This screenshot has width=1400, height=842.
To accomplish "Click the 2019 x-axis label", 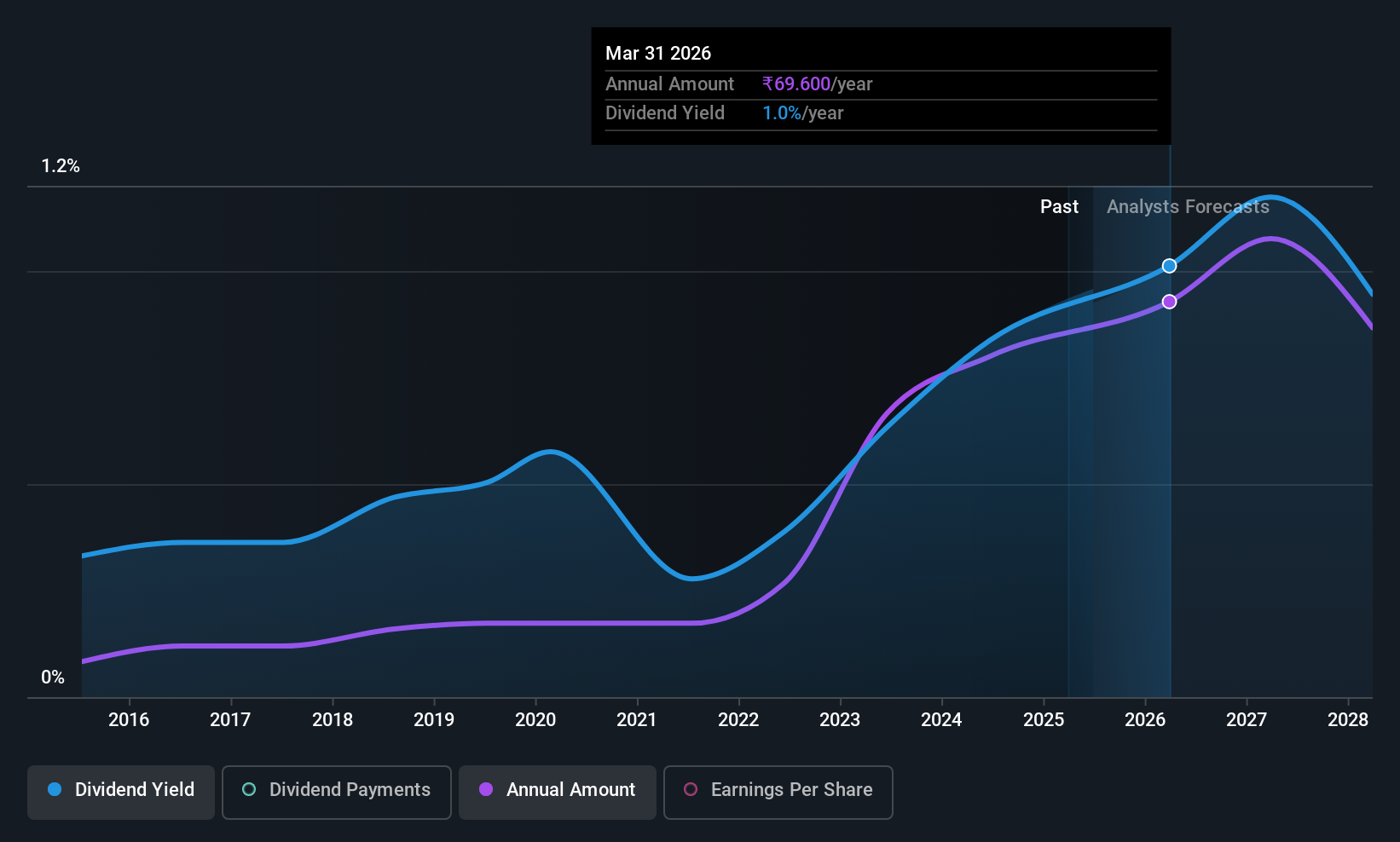I will (x=434, y=719).
